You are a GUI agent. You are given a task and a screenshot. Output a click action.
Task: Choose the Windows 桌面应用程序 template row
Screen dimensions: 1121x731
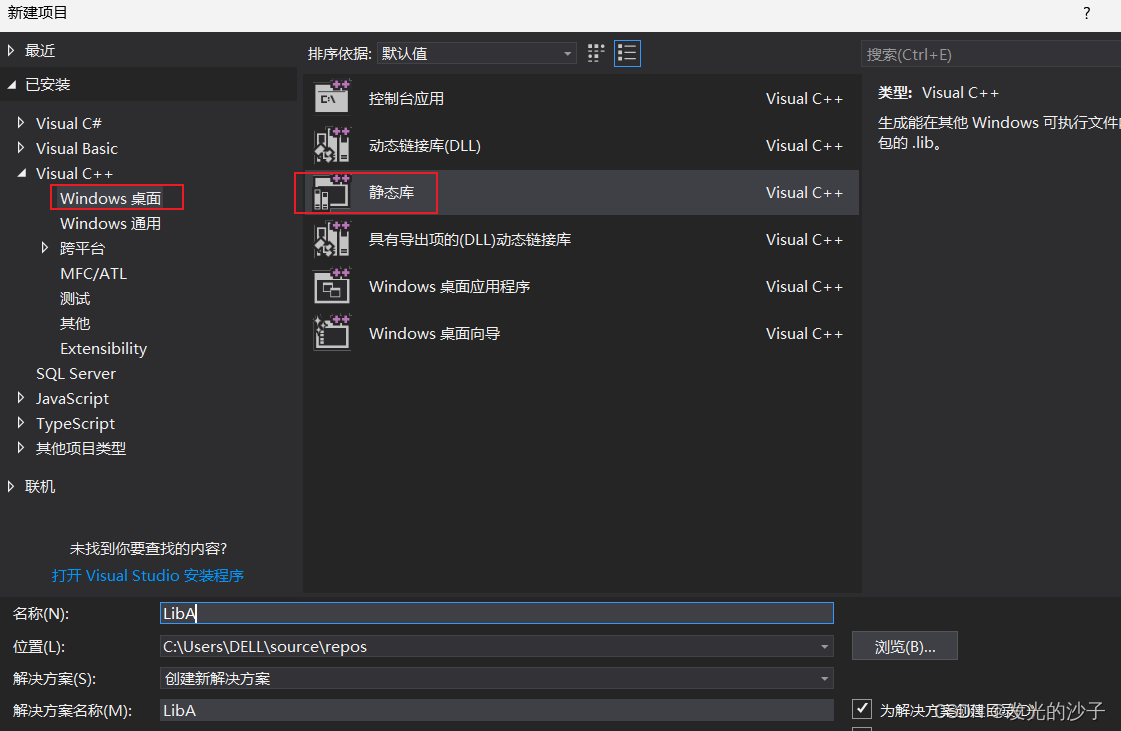click(581, 286)
